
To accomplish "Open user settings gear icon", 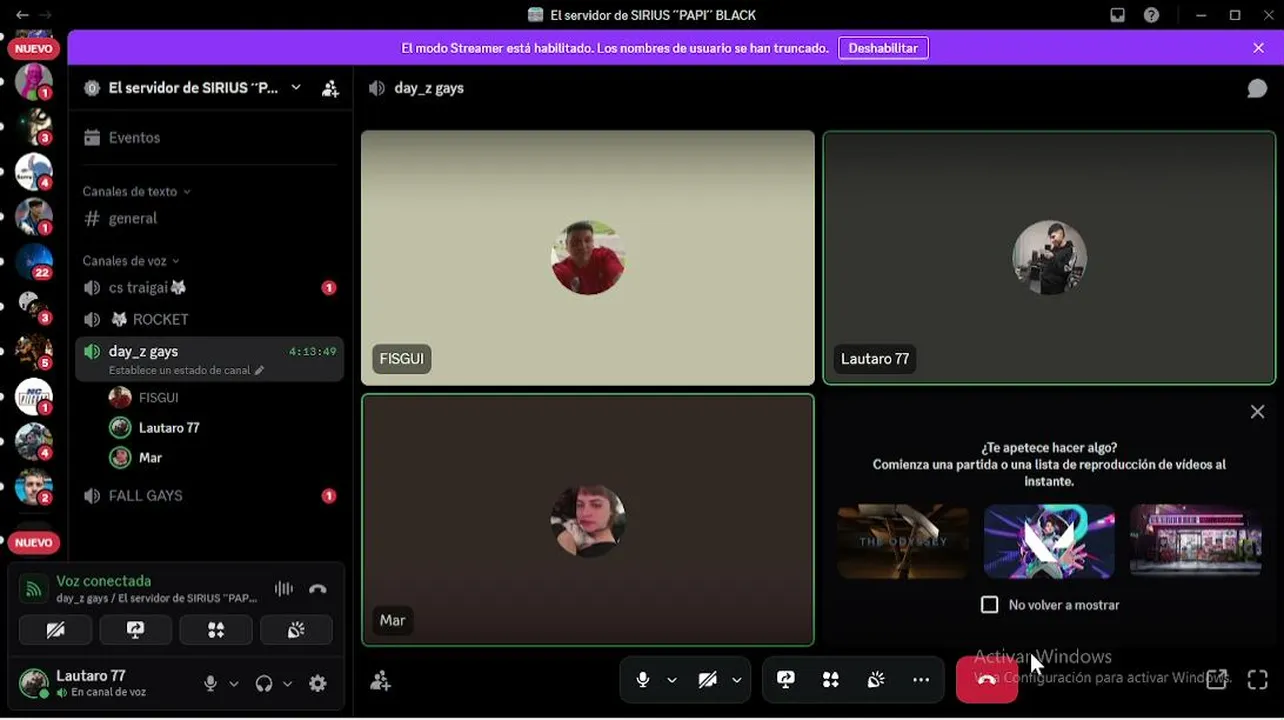I will click(x=318, y=684).
